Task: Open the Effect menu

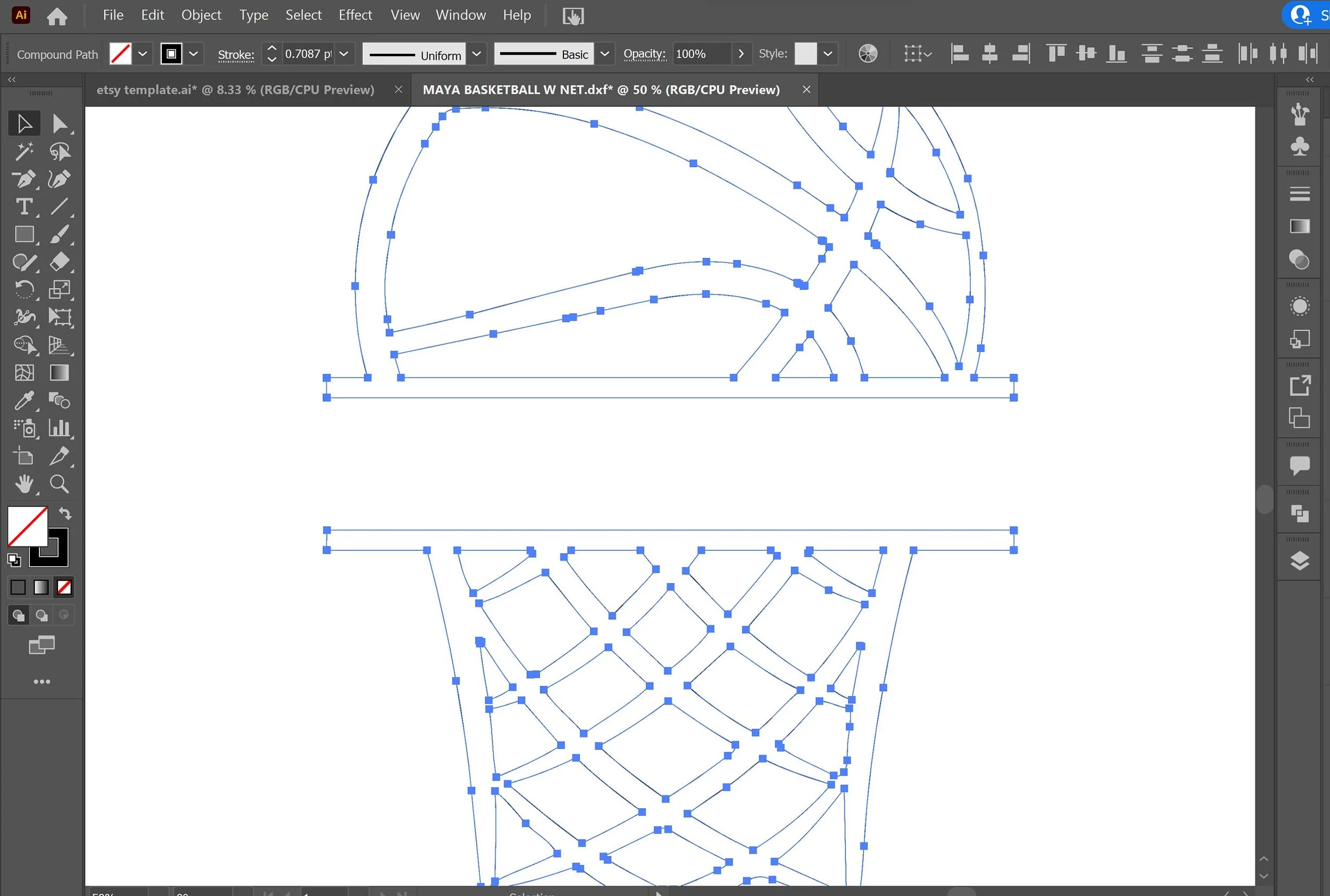Action: click(x=355, y=15)
